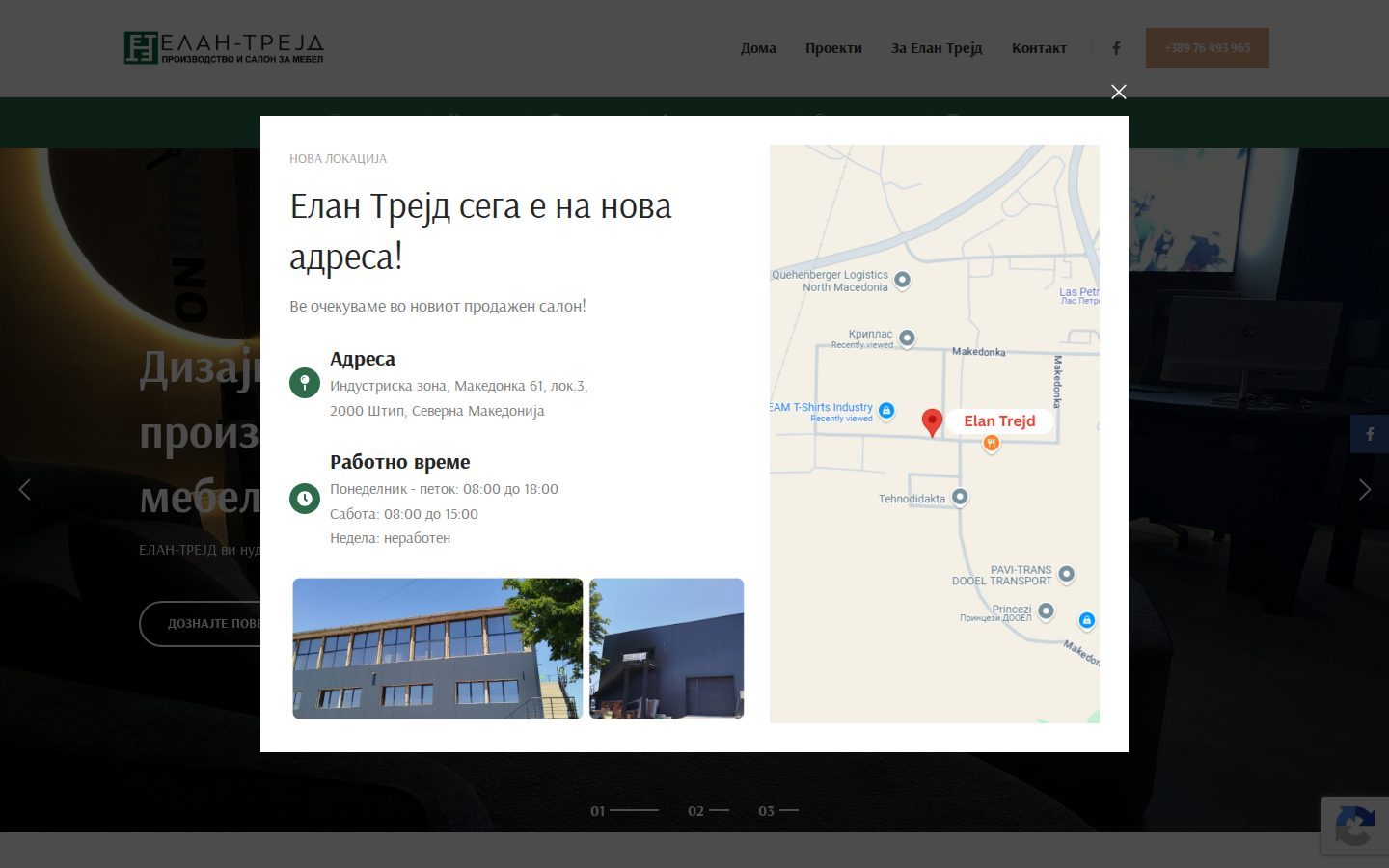
Task: Click the green clock icon
Action: click(305, 499)
